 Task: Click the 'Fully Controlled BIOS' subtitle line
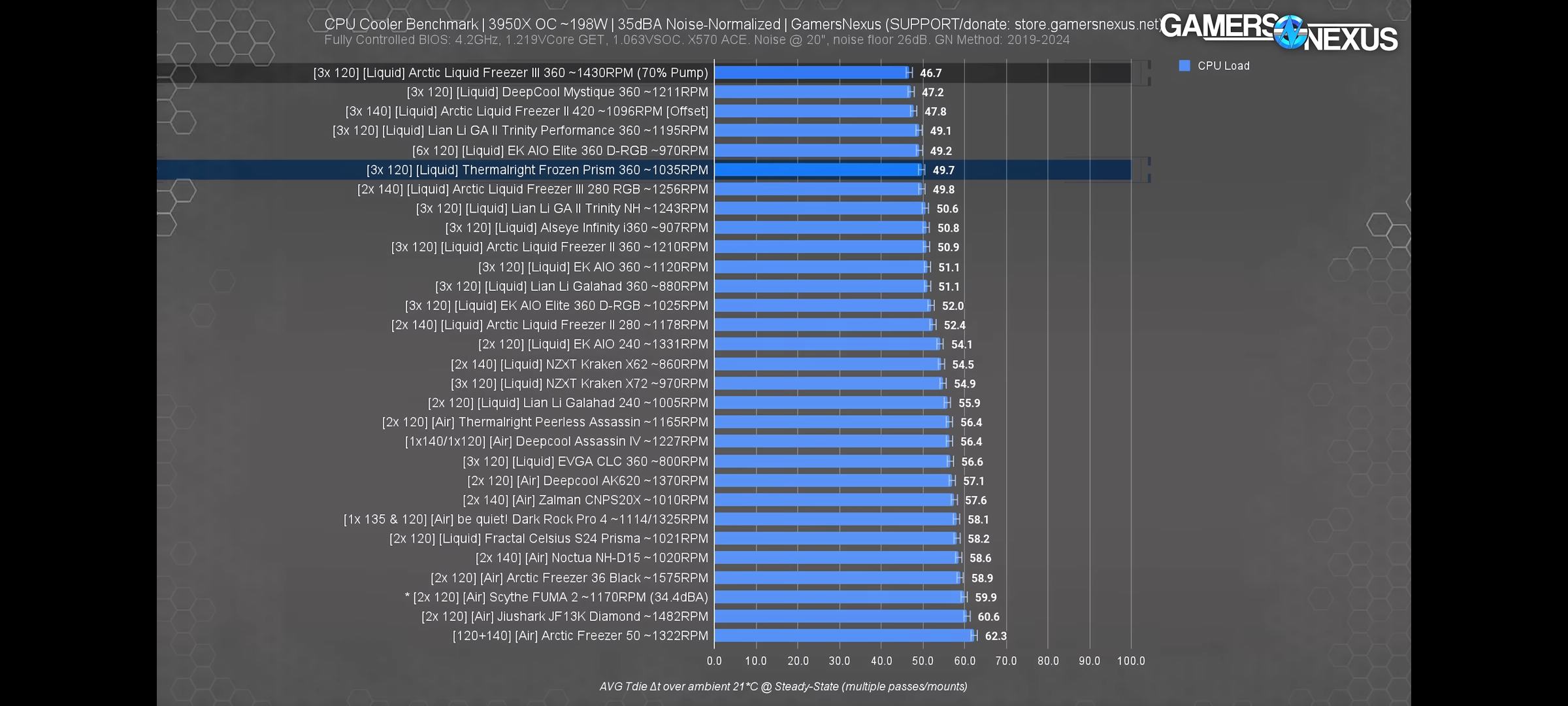point(696,40)
